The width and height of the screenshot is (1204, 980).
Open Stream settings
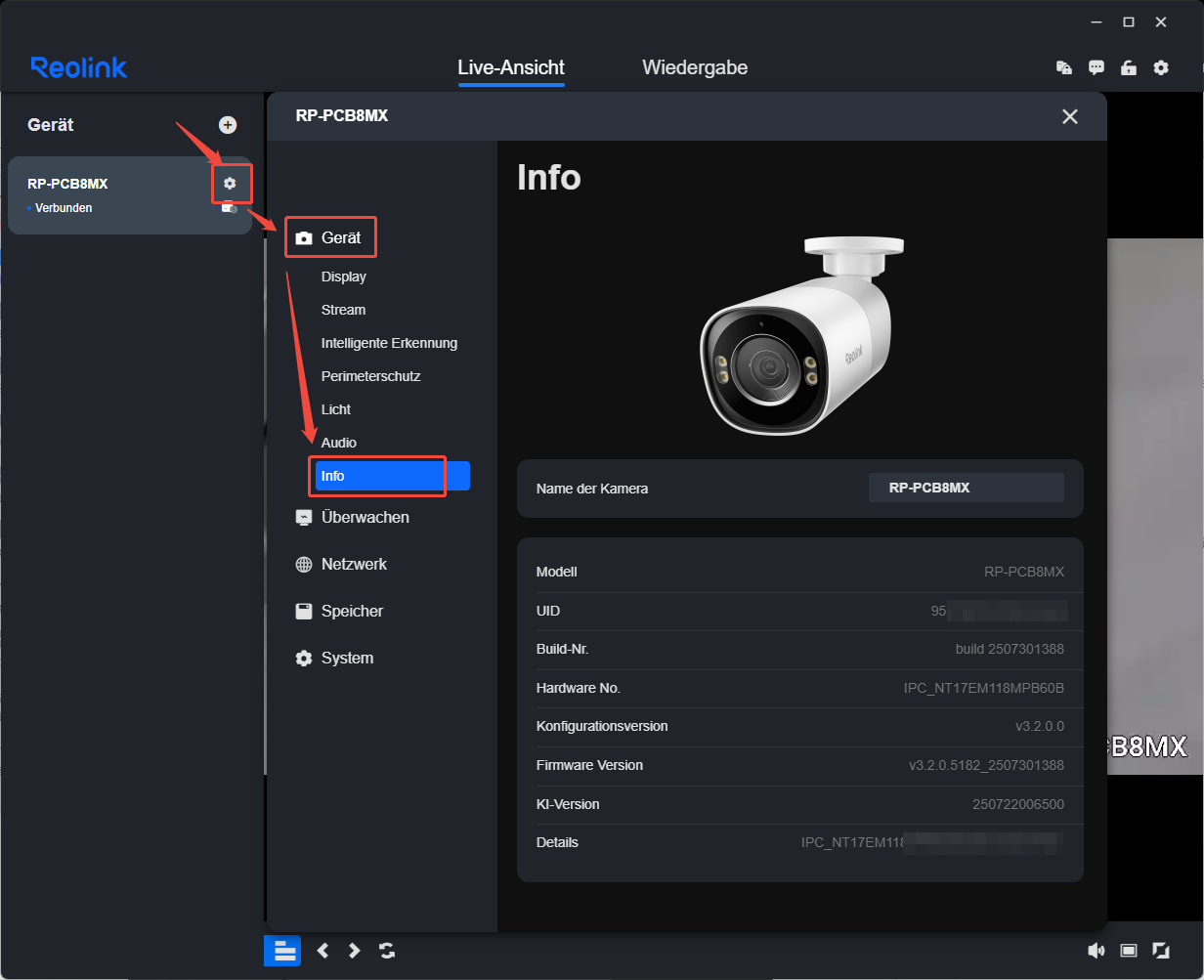coord(343,310)
